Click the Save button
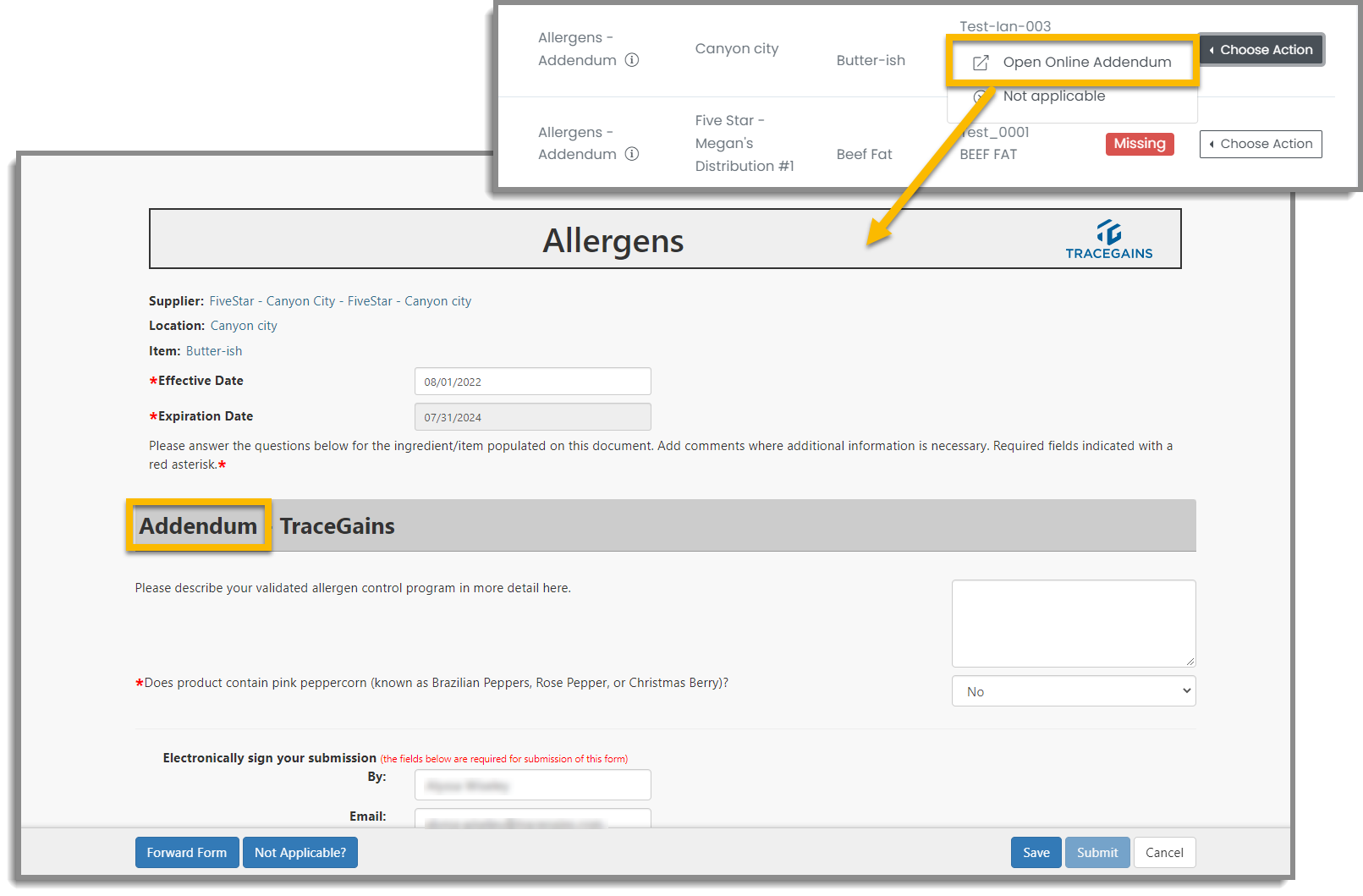This screenshot has height=896, width=1363. point(1036,853)
